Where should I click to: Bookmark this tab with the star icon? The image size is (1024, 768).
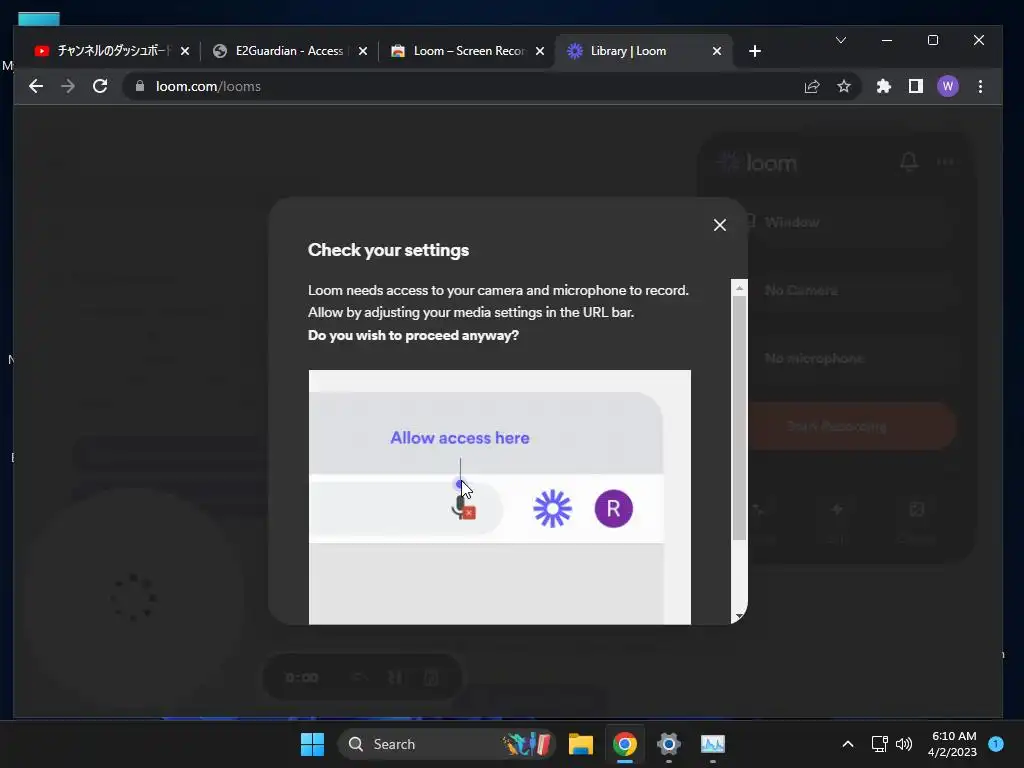844,86
